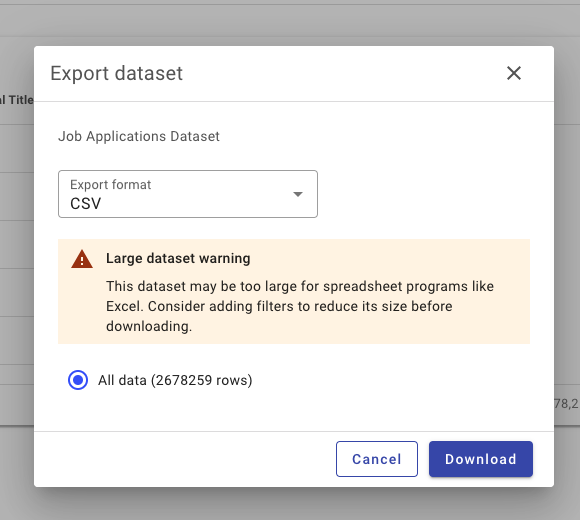Screen dimensions: 580x520
Task: Choose the "All data (2678259 rows)" label
Action: point(175,380)
